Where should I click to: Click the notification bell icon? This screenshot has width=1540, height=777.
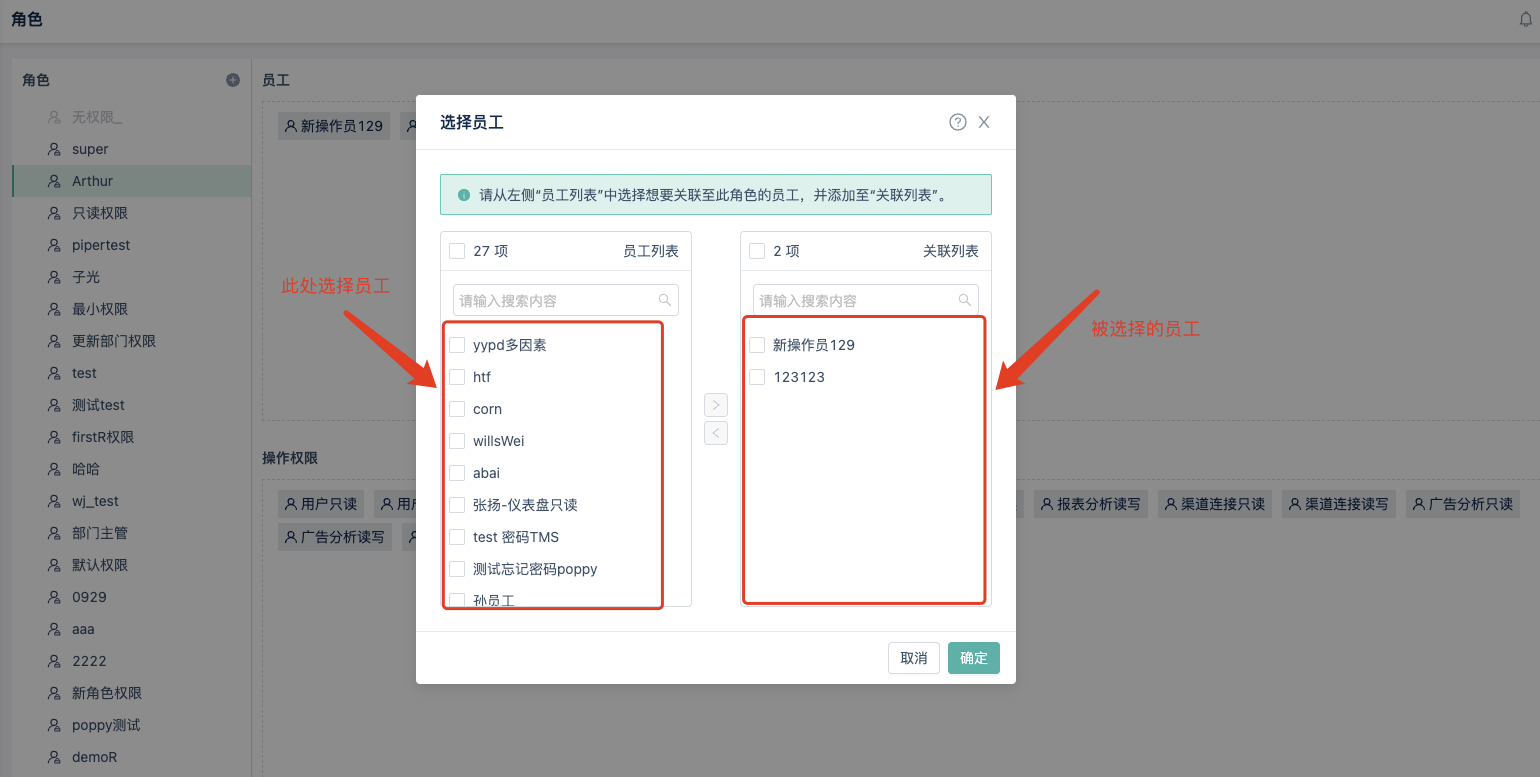click(1525, 19)
